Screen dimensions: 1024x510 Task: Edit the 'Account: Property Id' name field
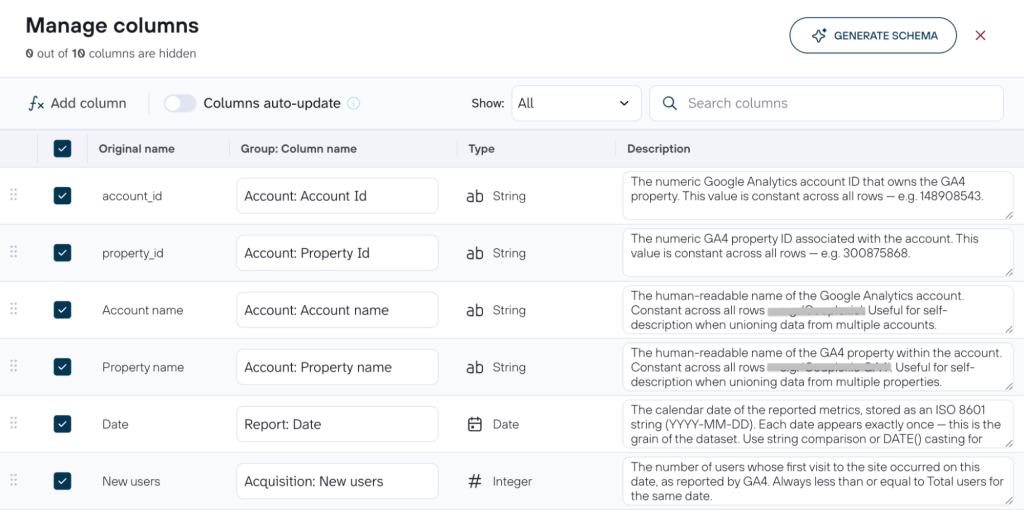coord(337,253)
